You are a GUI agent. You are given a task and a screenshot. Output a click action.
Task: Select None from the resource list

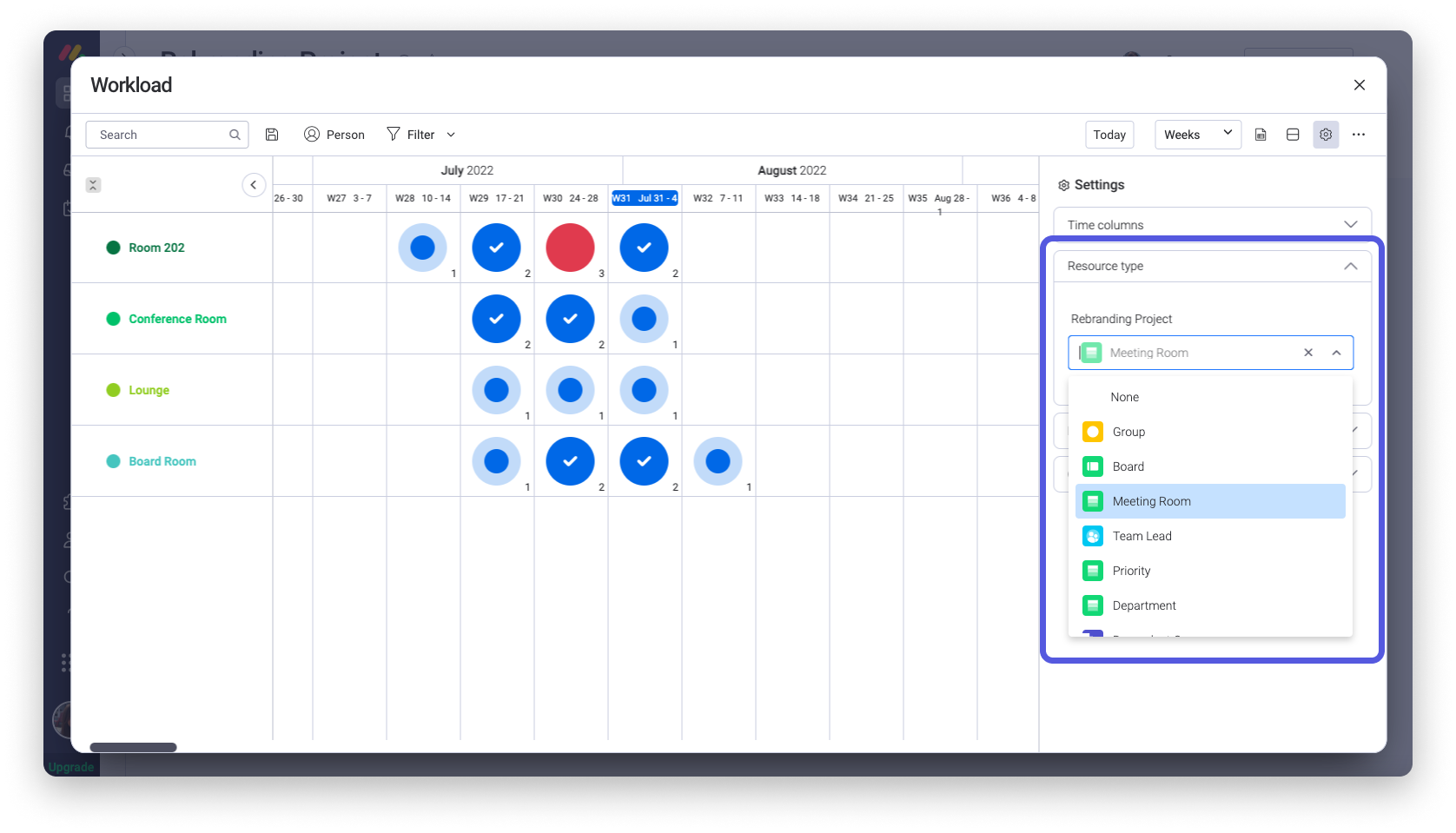click(x=1210, y=397)
